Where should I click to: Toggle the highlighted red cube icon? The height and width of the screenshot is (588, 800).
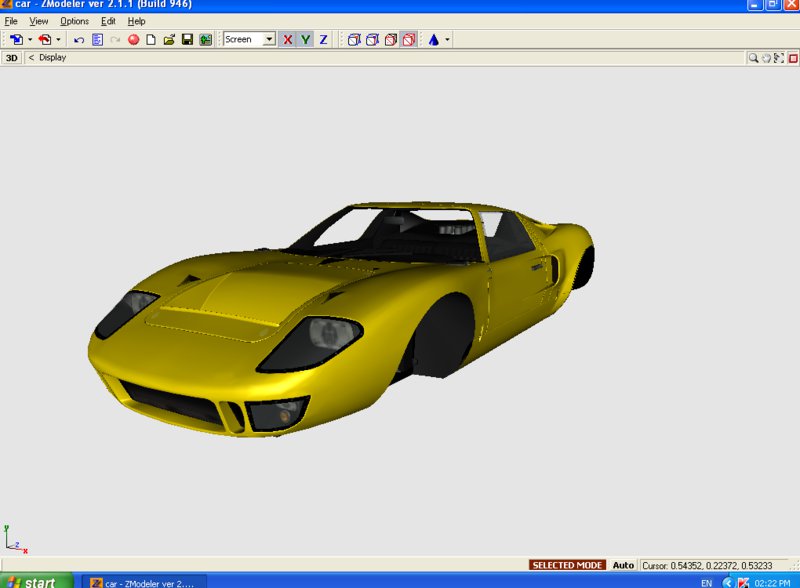[409, 40]
